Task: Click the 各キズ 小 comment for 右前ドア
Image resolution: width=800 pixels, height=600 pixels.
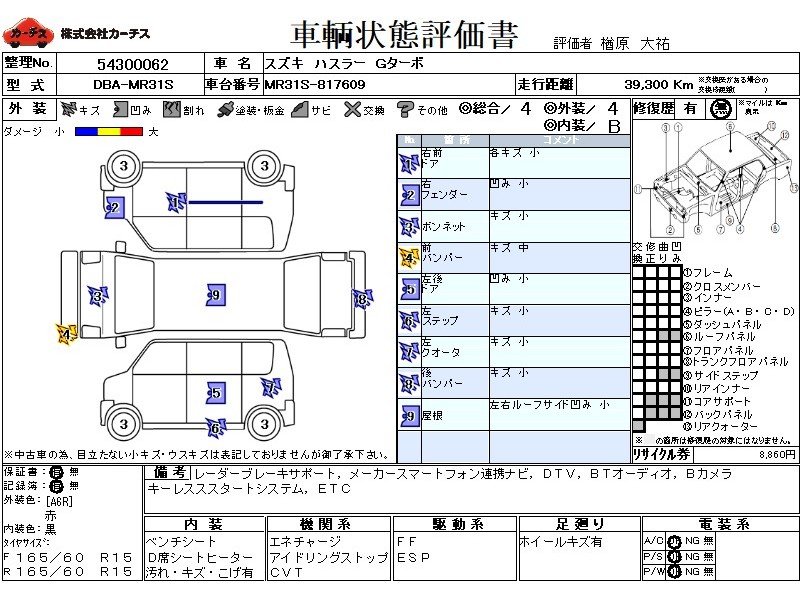Action: 514,153
